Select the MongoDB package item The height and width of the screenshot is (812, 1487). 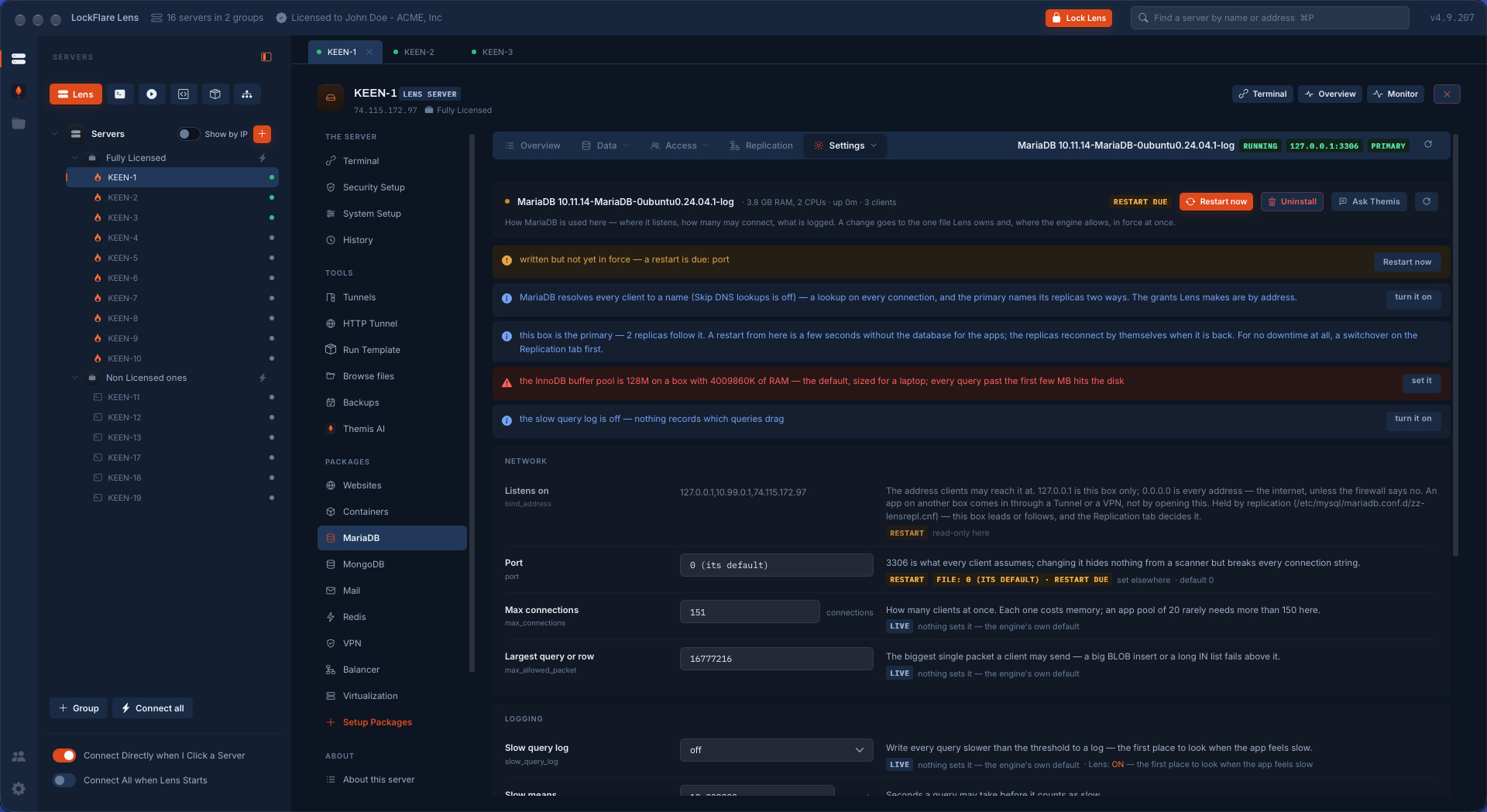coord(392,564)
